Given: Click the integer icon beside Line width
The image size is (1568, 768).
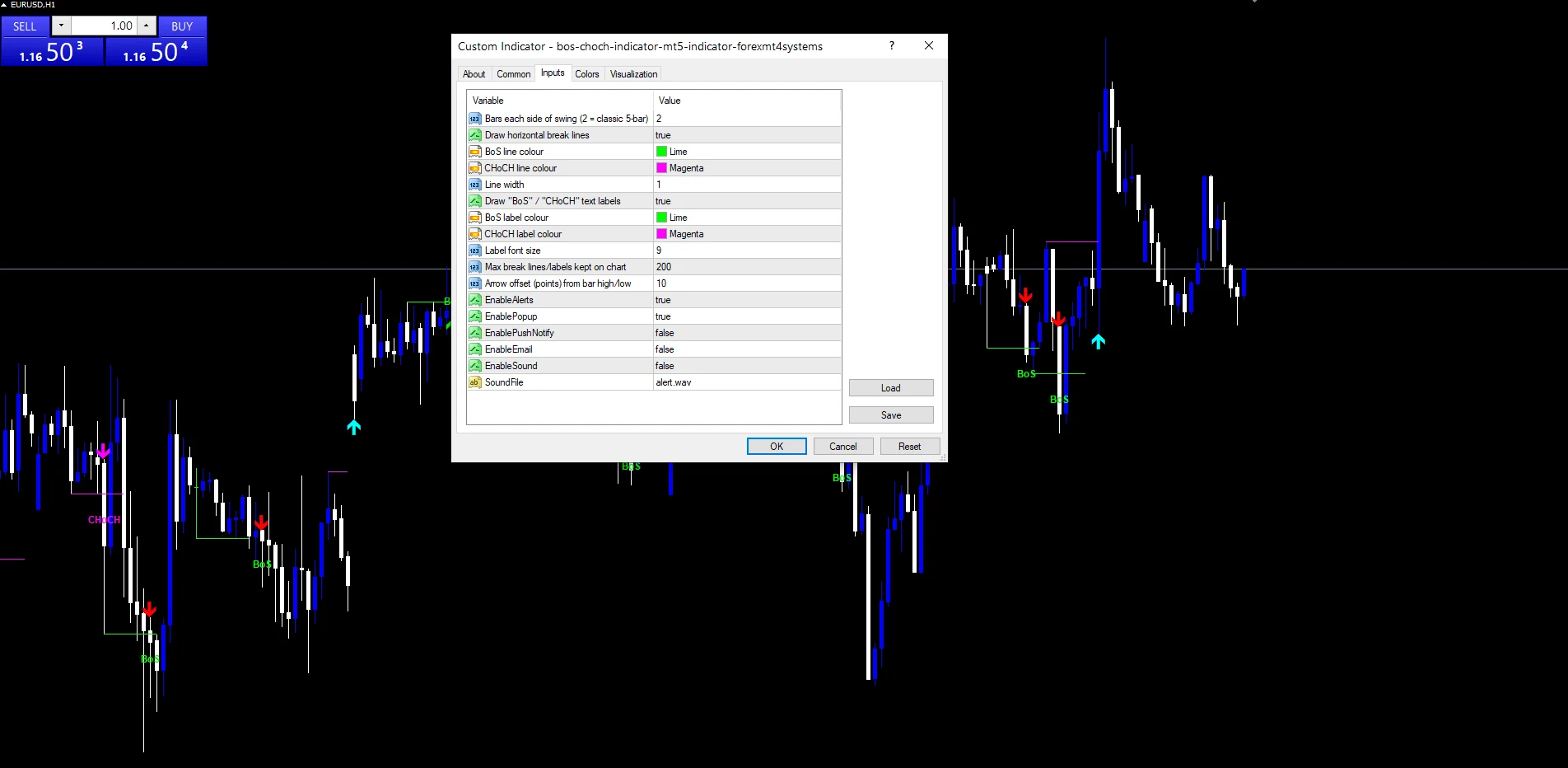Looking at the screenshot, I should pos(474,185).
